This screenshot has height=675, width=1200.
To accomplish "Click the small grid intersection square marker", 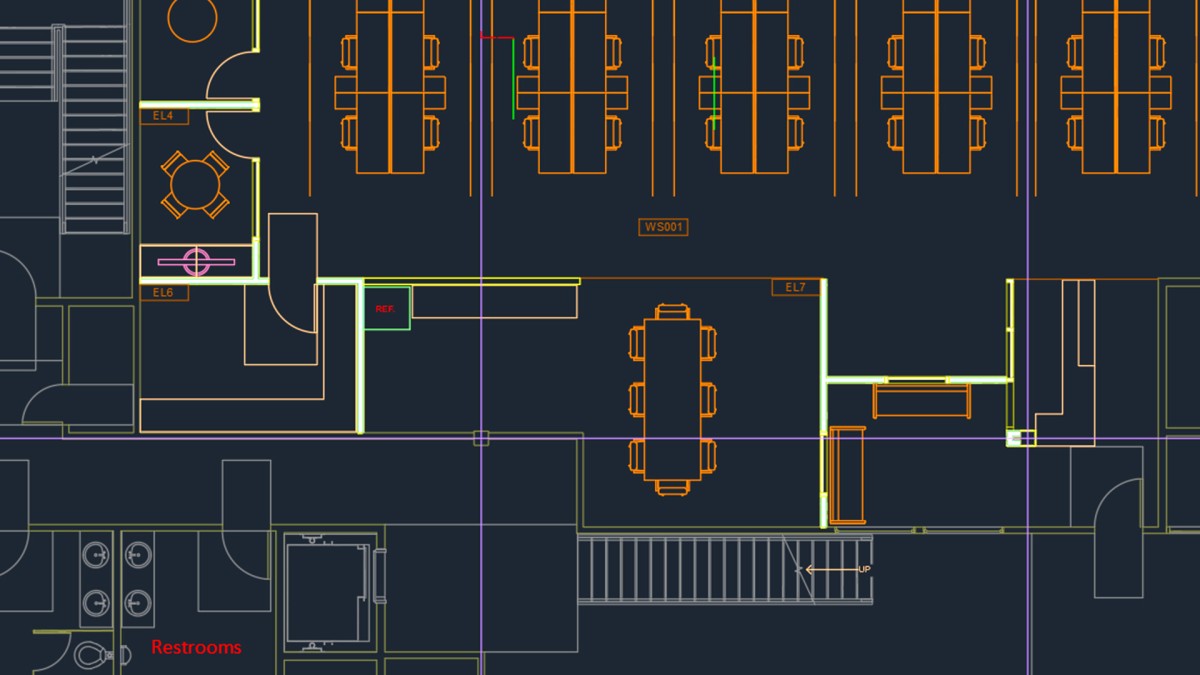I will (x=481, y=438).
